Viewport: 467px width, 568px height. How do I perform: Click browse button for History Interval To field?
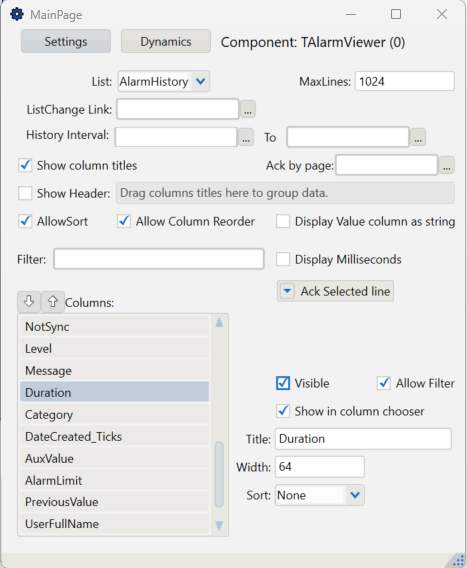tap(418, 137)
